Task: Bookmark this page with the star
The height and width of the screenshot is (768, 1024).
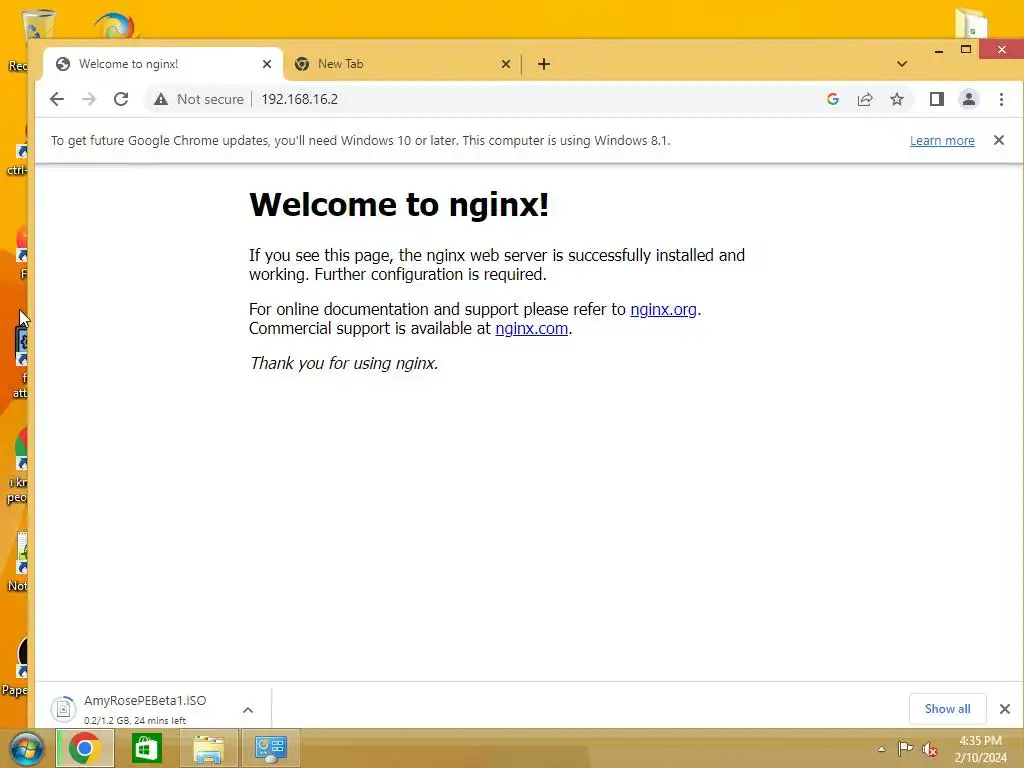Action: point(897,99)
